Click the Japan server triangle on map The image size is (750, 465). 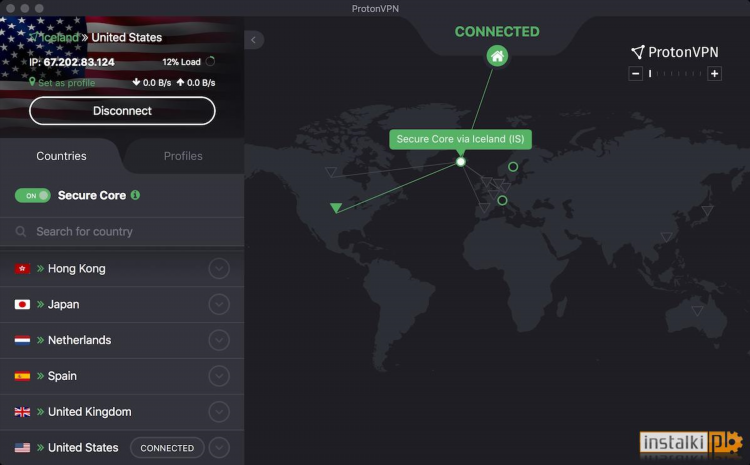[707, 210]
